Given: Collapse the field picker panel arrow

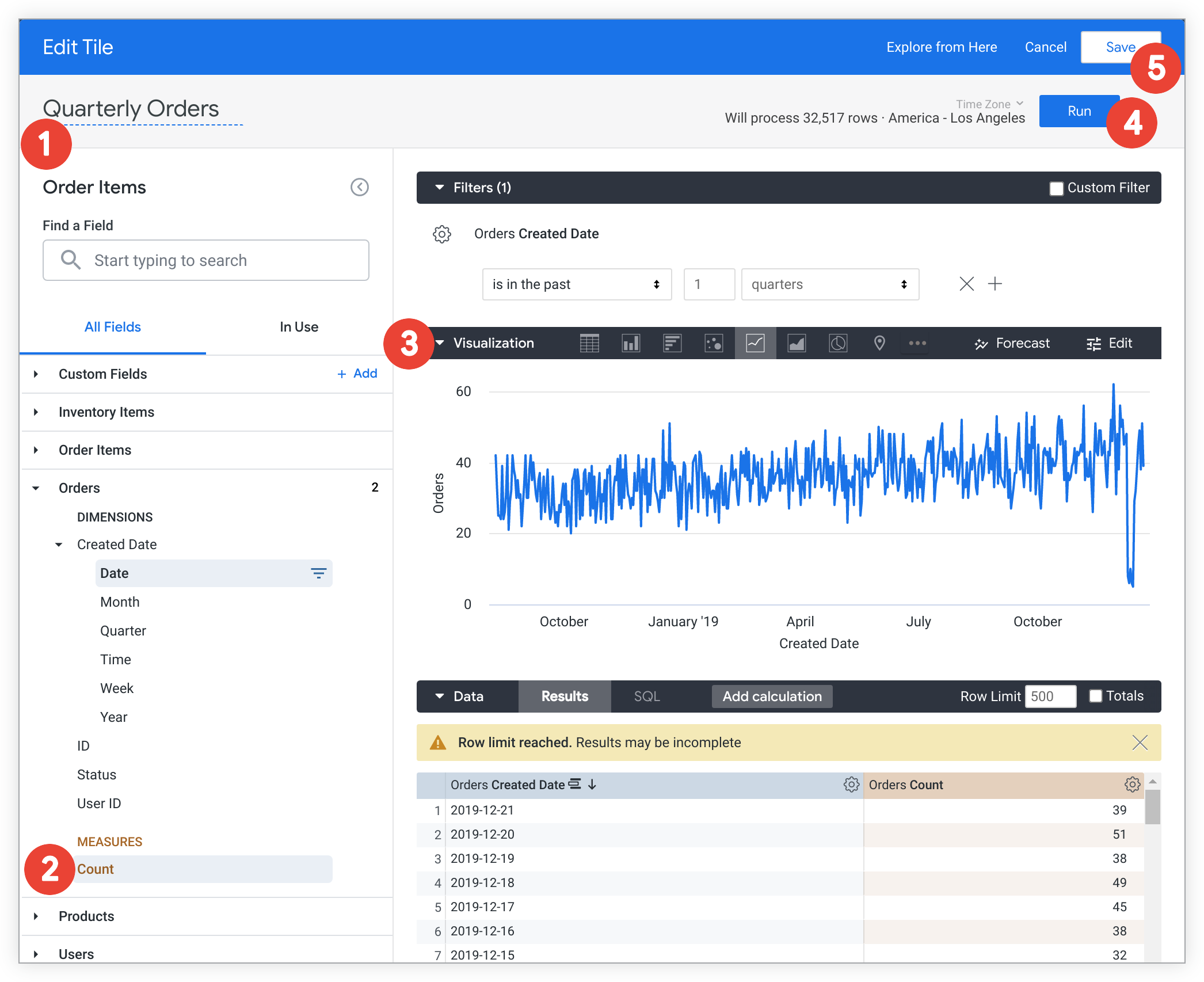Looking at the screenshot, I should coord(360,187).
